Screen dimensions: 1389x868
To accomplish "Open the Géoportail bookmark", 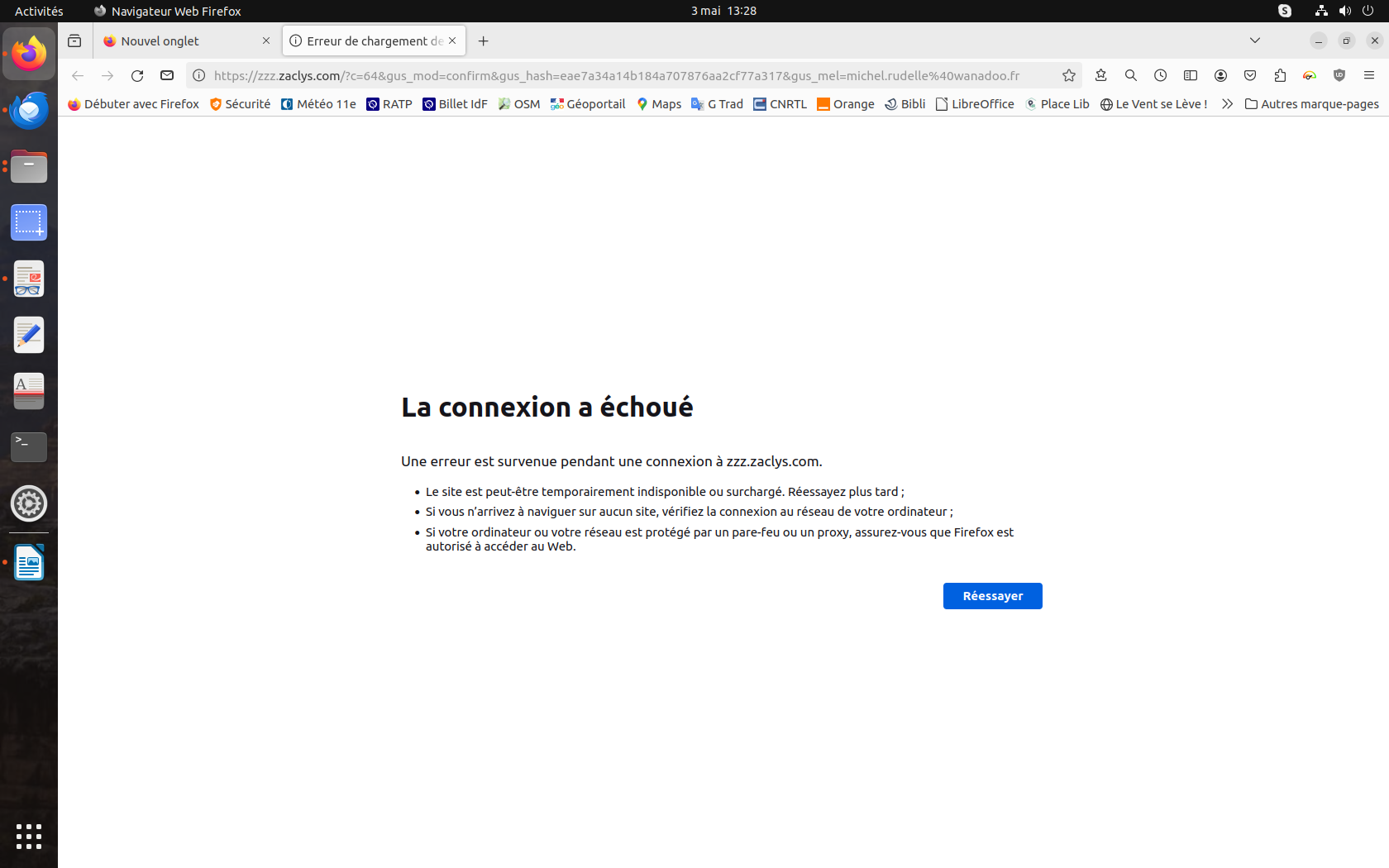I will coord(588,104).
